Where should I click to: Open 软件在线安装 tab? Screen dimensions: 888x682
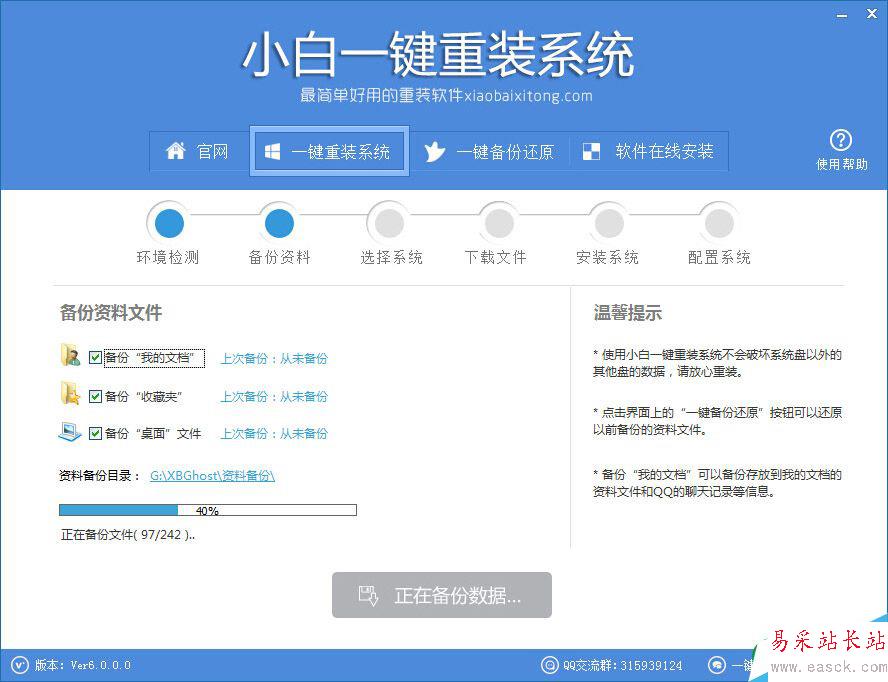[648, 151]
